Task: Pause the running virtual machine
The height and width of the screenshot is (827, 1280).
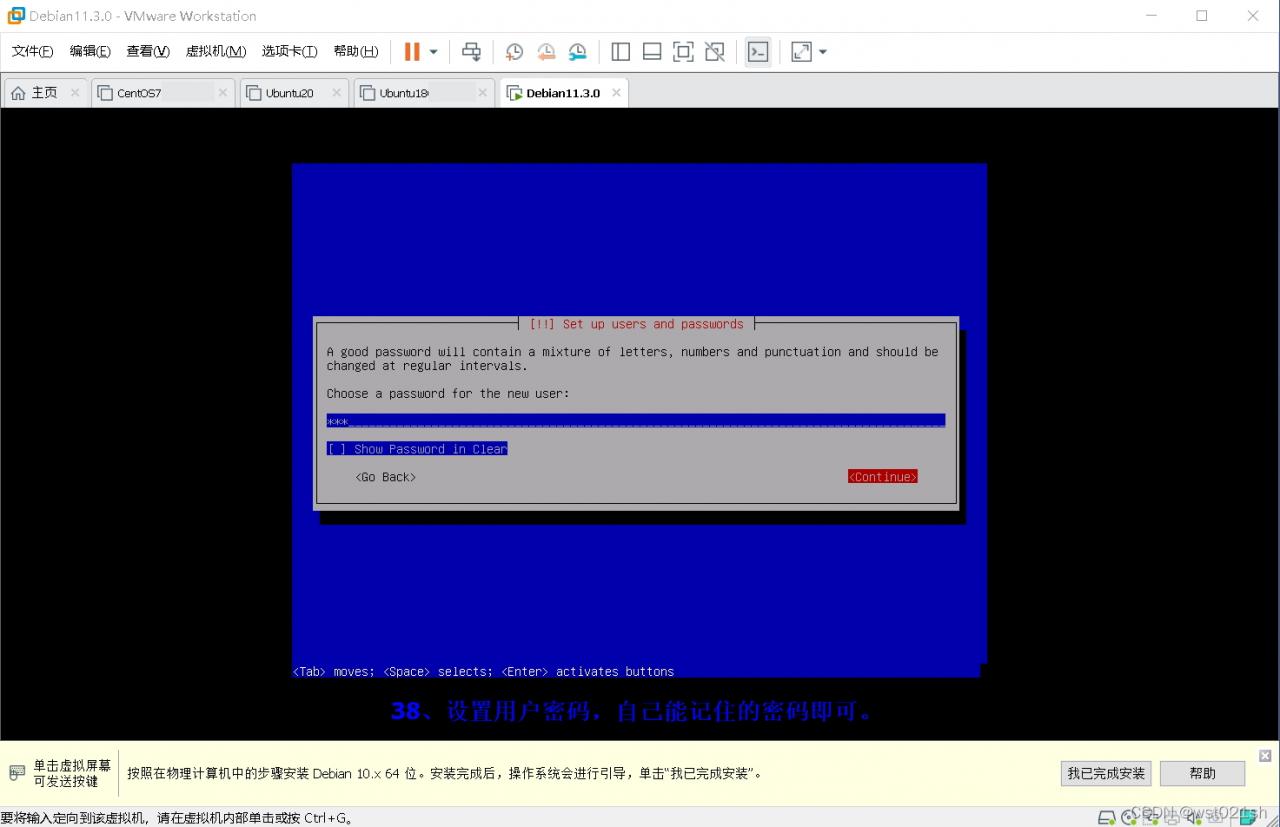Action: coord(412,52)
